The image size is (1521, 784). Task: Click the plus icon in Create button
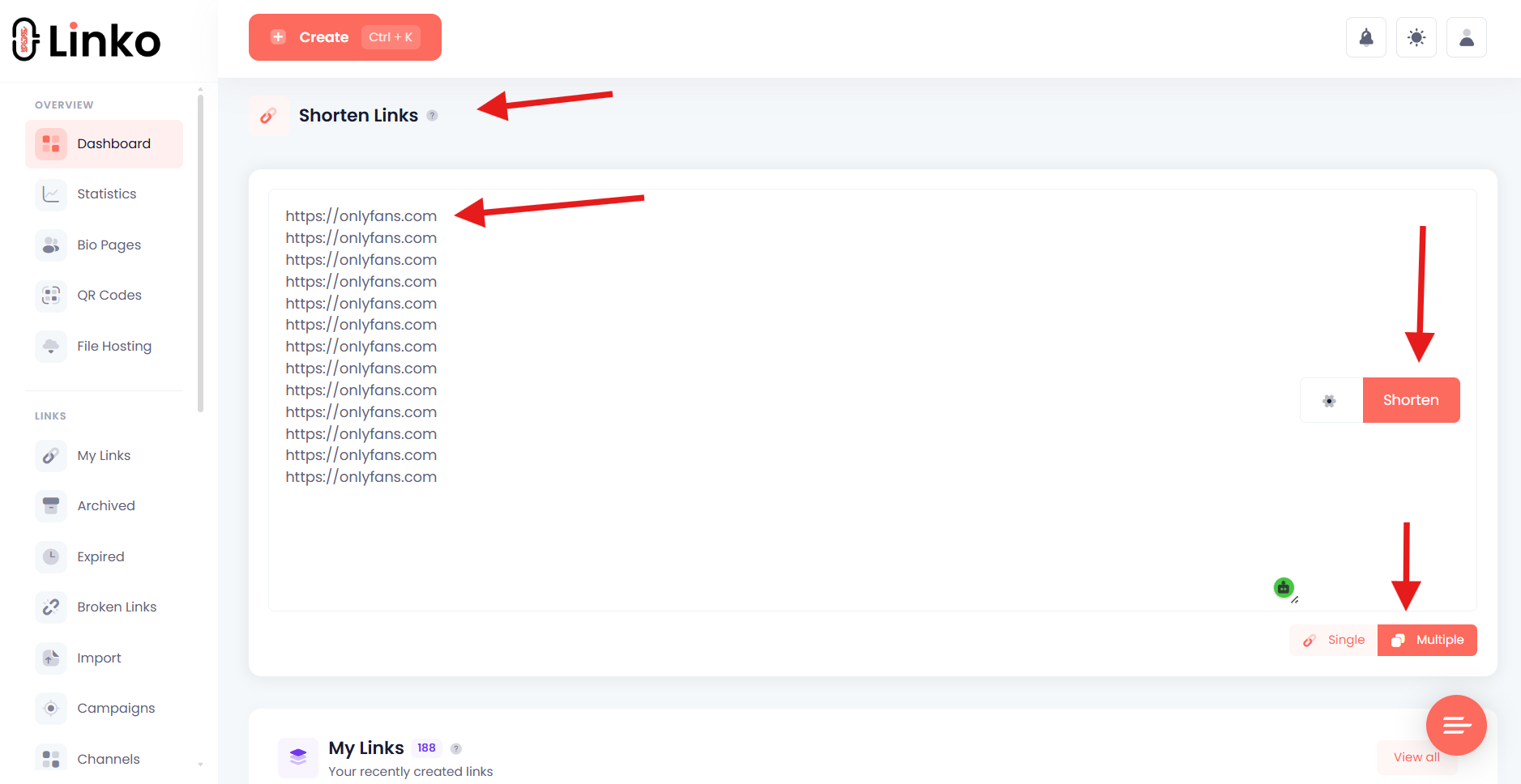pos(278,37)
